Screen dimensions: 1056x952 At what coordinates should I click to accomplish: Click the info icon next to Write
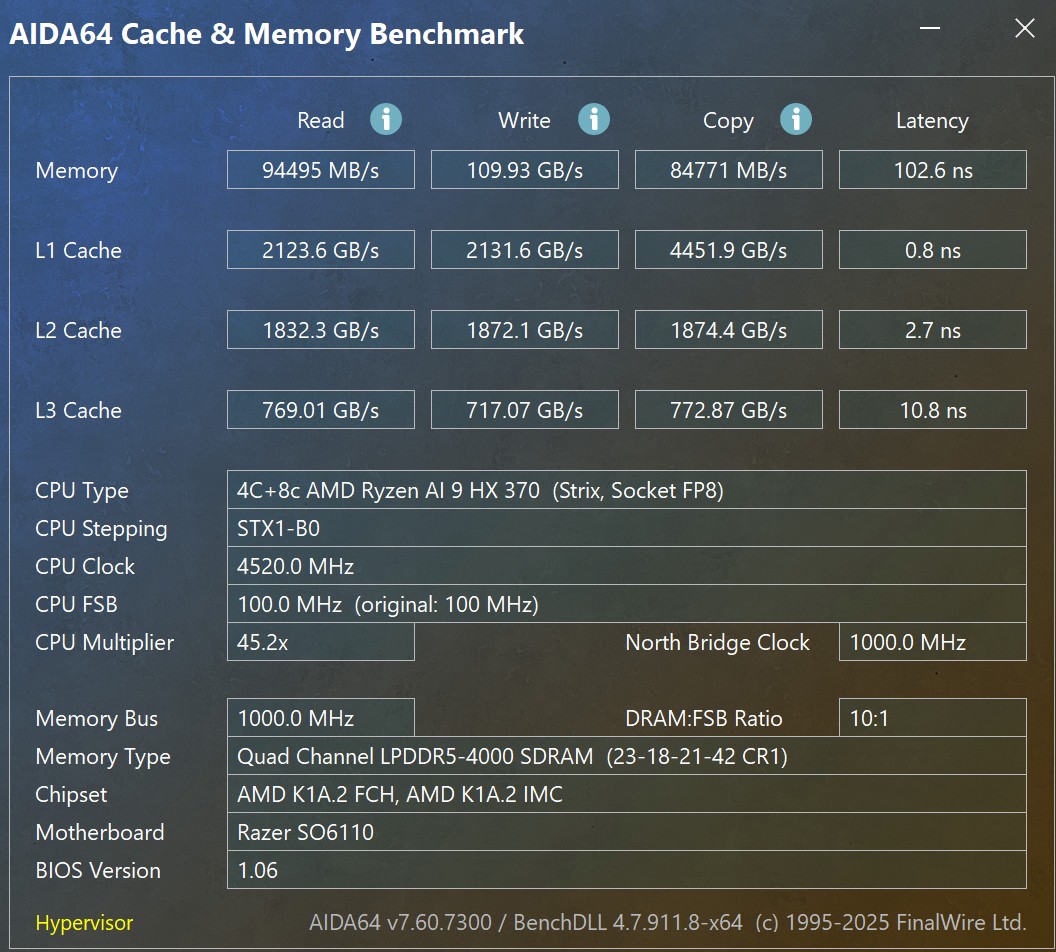pos(594,119)
